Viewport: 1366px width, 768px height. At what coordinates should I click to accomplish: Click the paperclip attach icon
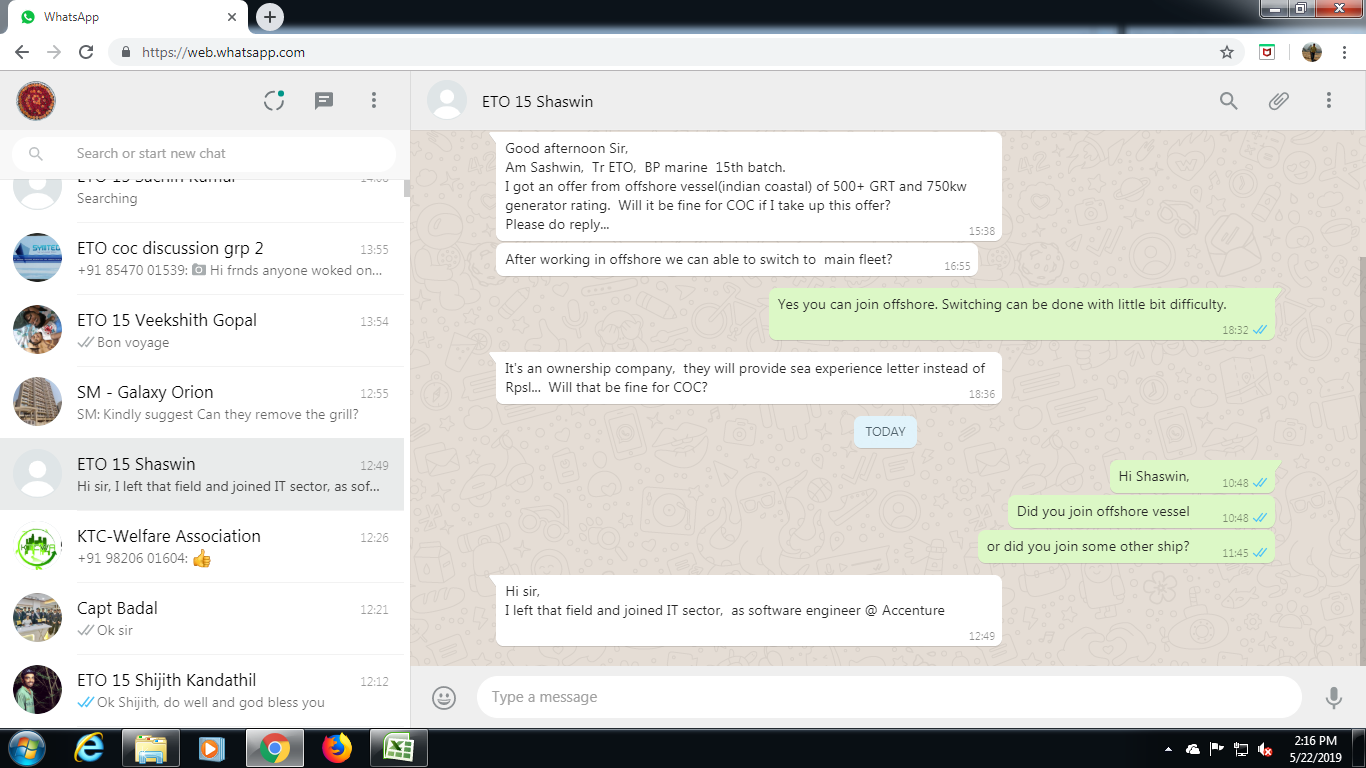coord(1278,100)
